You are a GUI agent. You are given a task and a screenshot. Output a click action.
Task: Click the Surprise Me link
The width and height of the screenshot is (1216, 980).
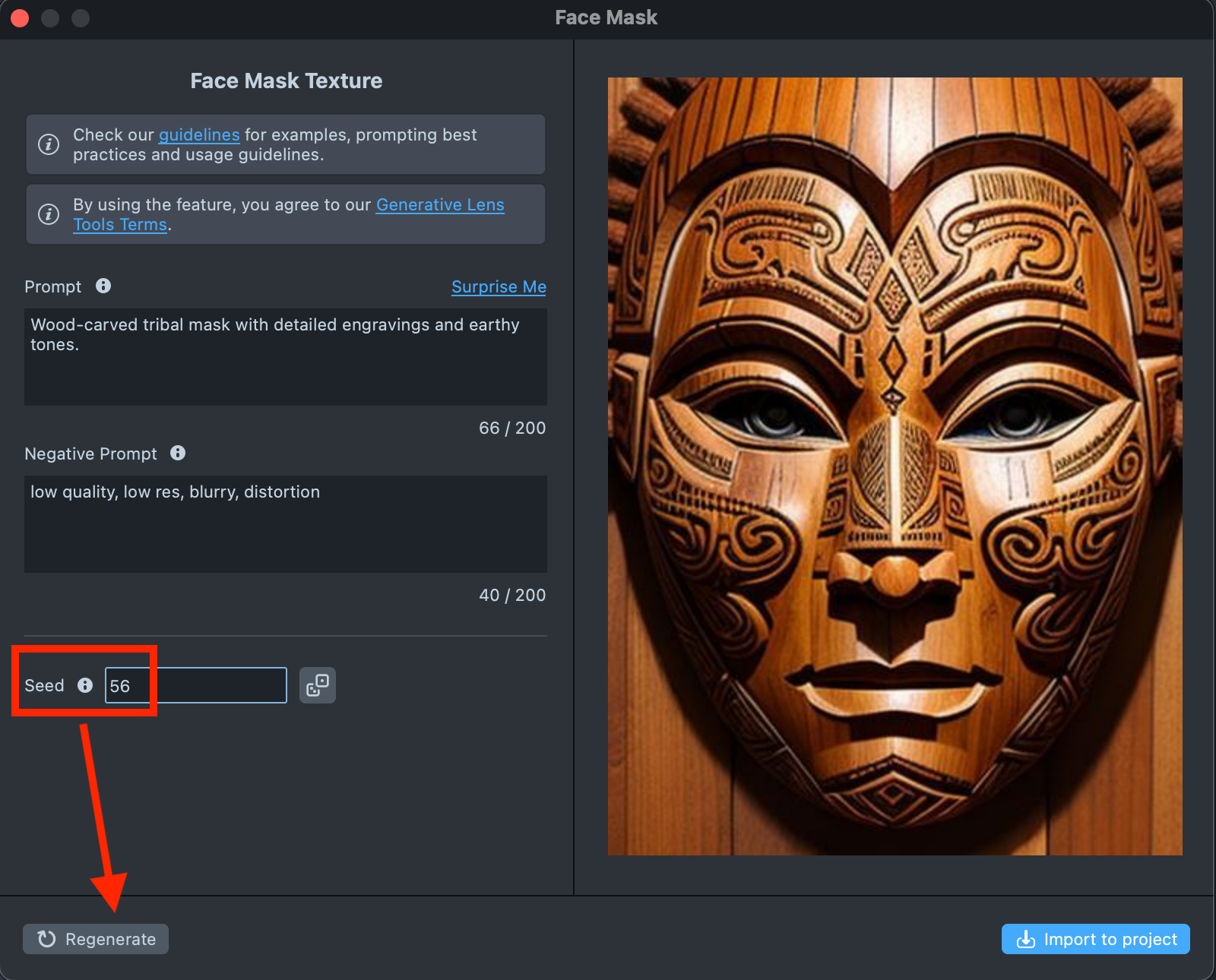coord(499,286)
